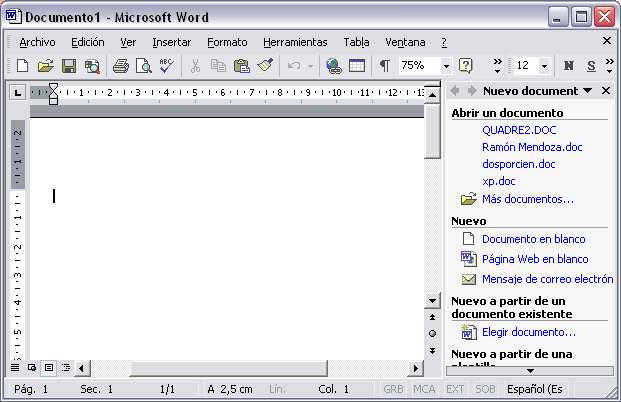
Task: Open the Nuevo documento task pane menu
Action: click(588, 91)
